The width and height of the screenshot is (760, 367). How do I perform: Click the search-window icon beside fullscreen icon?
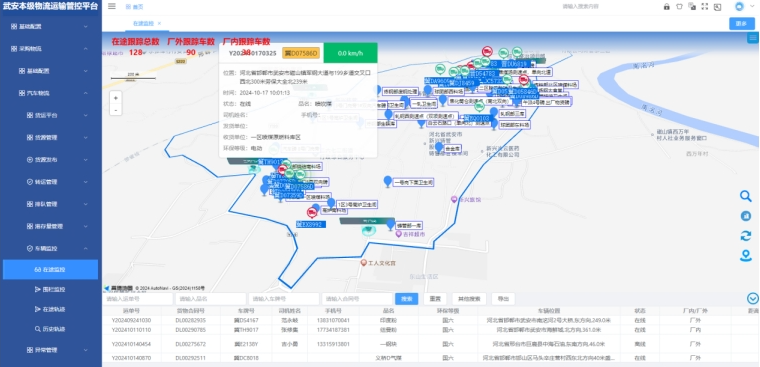pos(717,7)
